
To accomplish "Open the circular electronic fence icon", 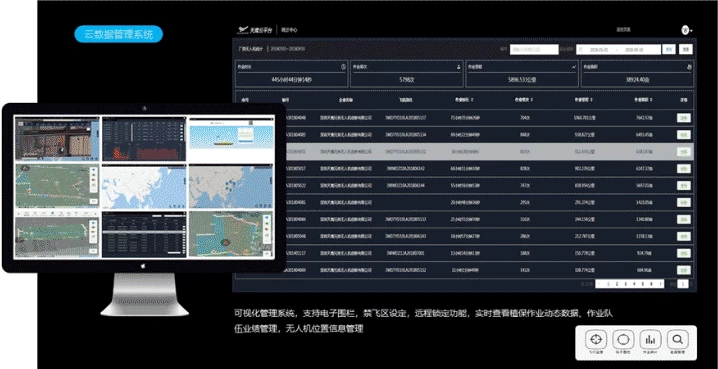I will coord(623,340).
